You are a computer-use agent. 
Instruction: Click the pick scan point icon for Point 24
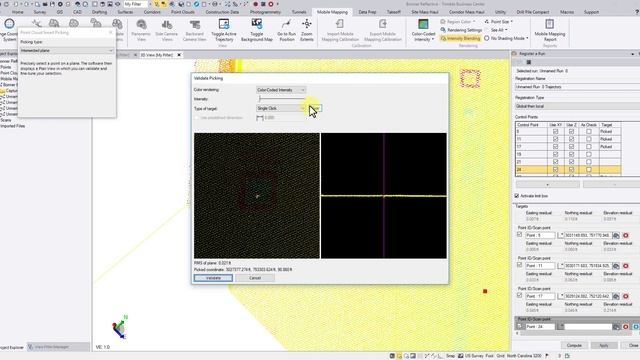[x=616, y=327]
